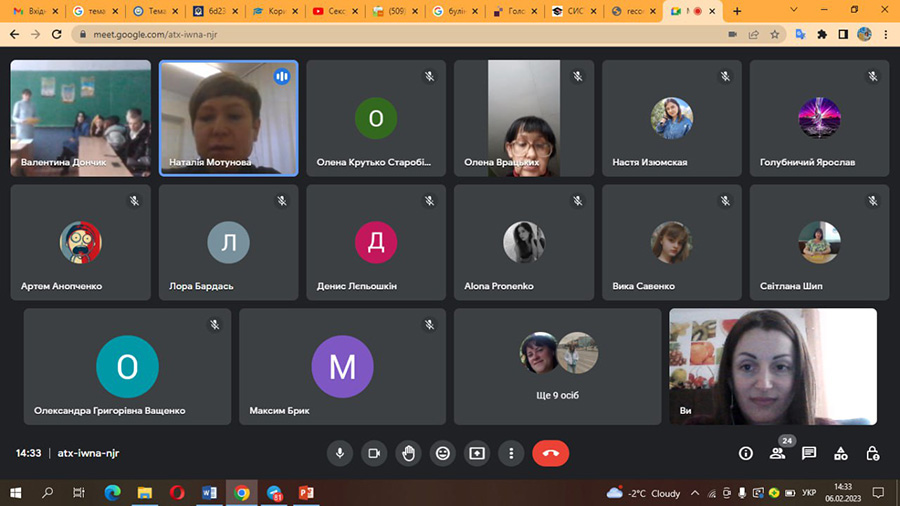Screen dimensions: 900x506
Task: Hang up with the red leave call button
Action: pos(550,453)
